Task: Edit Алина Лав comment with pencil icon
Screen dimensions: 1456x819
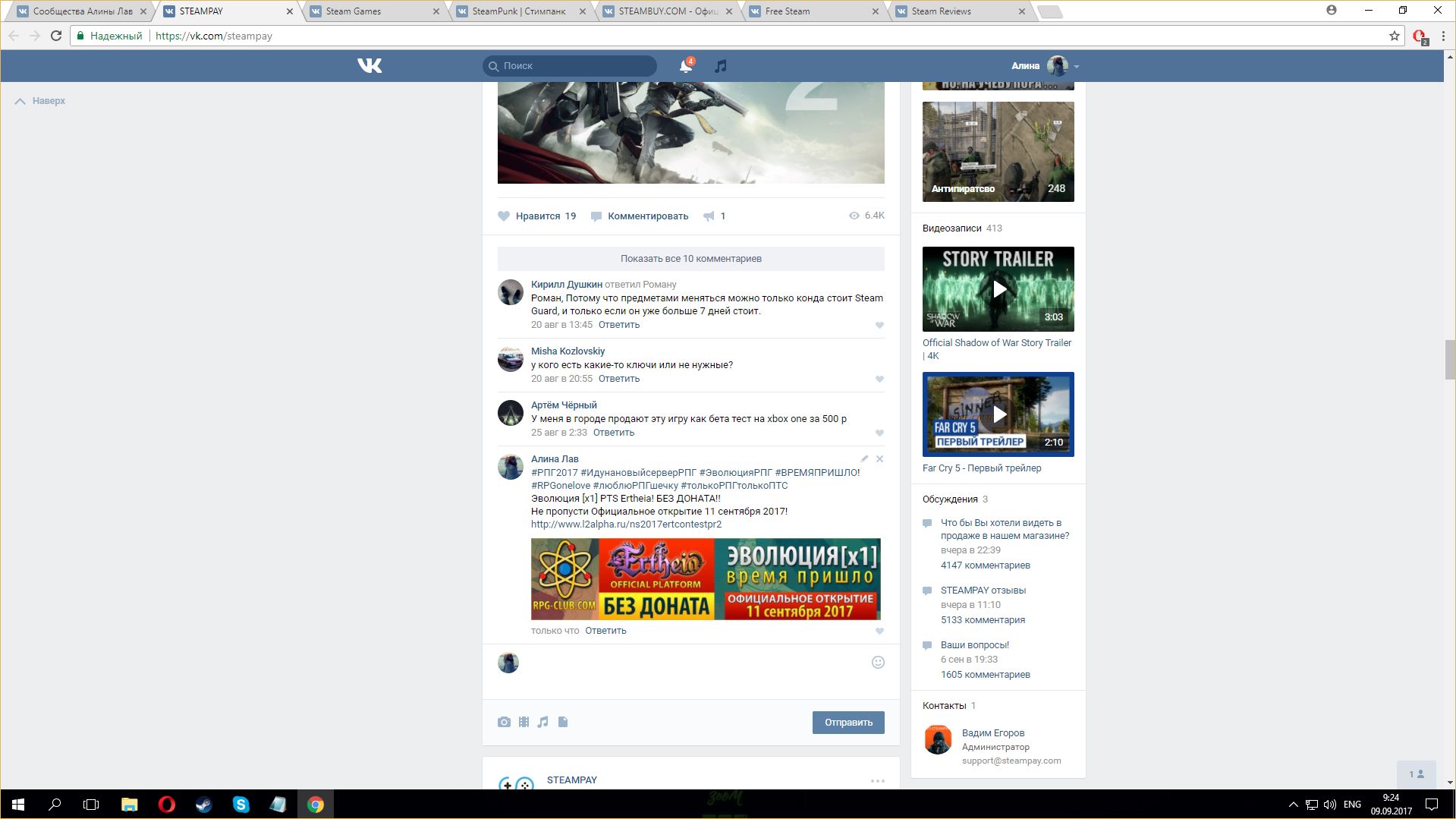Action: point(864,459)
